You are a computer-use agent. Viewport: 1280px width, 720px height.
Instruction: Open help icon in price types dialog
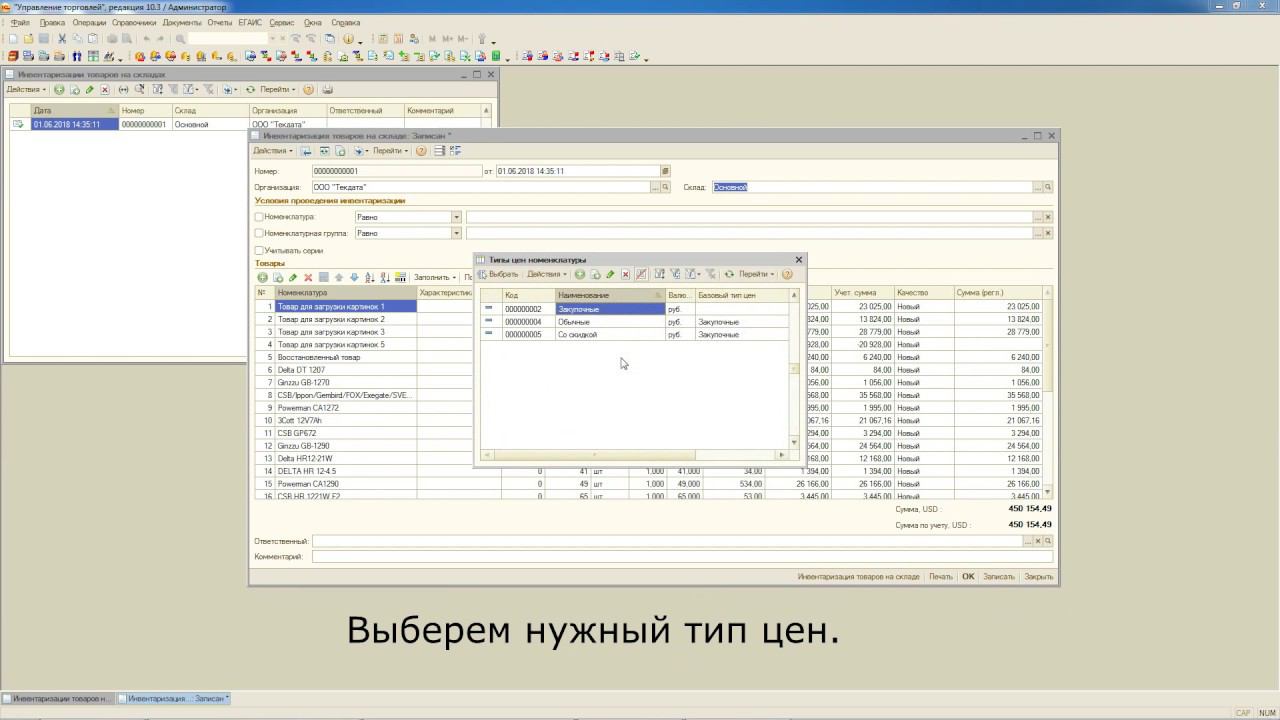point(787,274)
